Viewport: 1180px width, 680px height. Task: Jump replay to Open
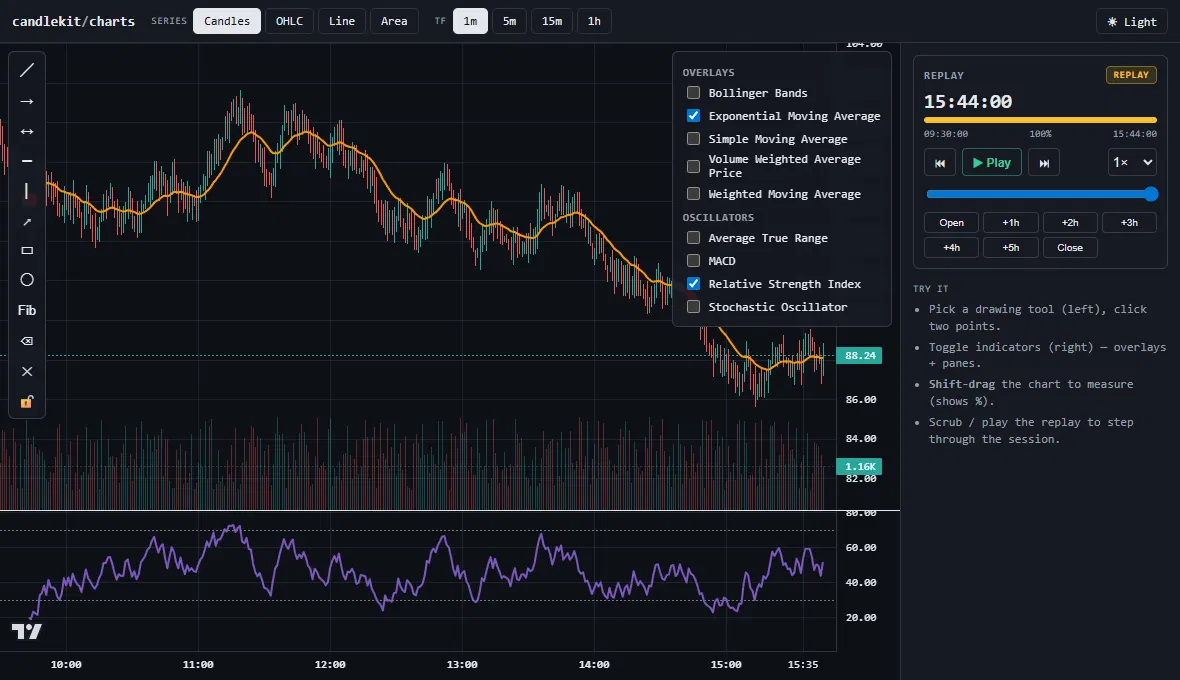click(x=951, y=223)
